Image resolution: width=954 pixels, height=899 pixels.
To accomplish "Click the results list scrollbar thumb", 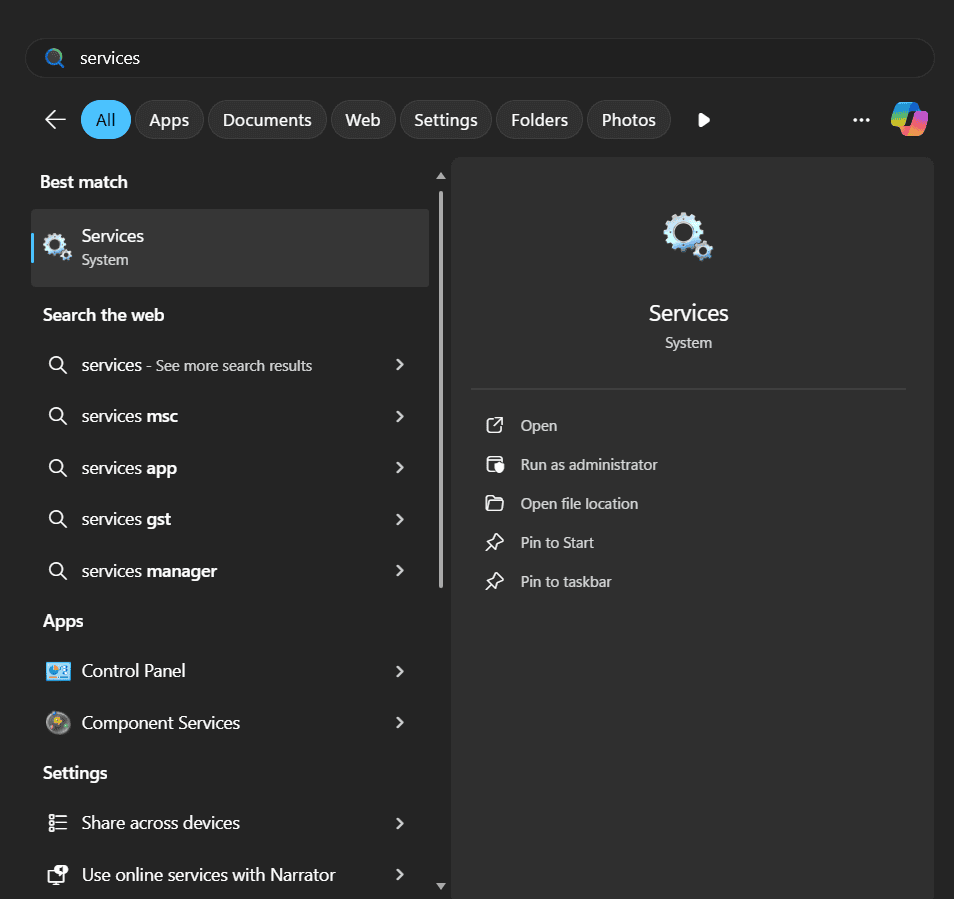I will [x=440, y=389].
